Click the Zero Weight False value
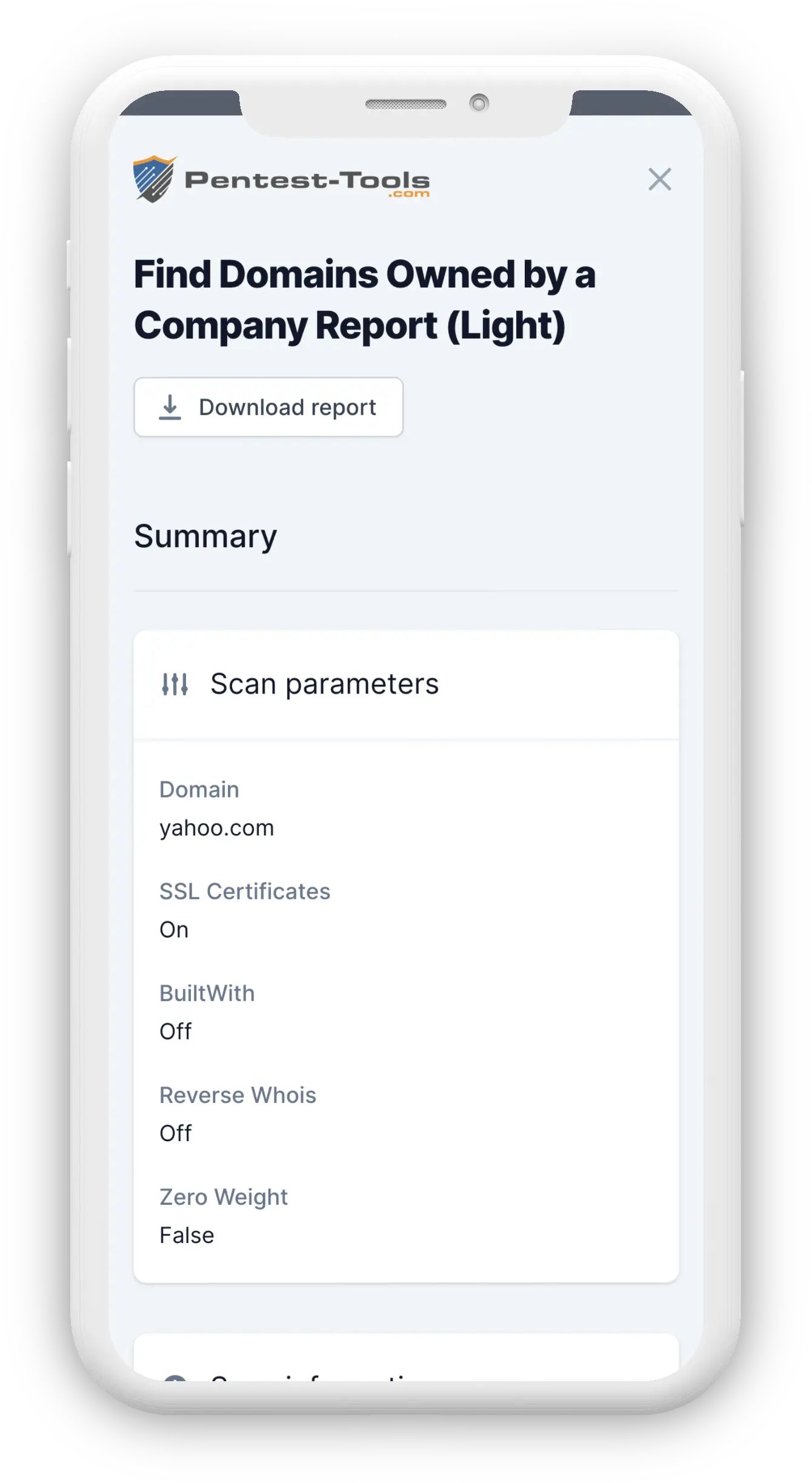 (x=187, y=1235)
